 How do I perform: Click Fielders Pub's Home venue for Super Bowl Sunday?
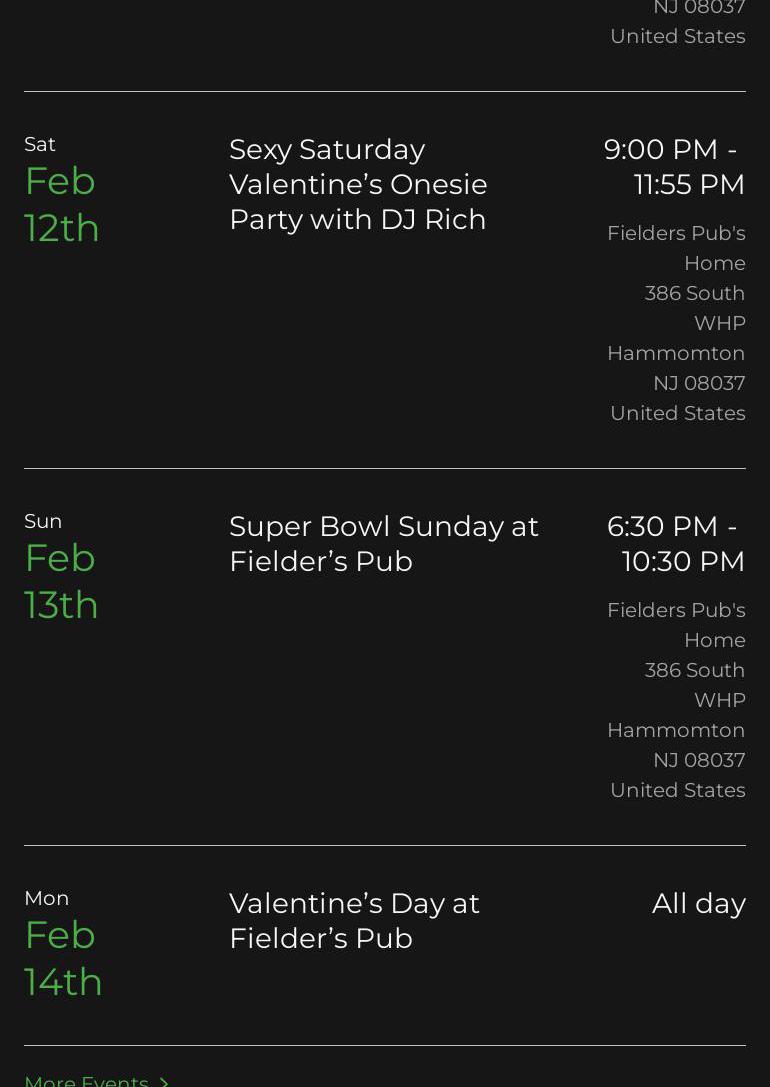pyautogui.click(x=676, y=624)
